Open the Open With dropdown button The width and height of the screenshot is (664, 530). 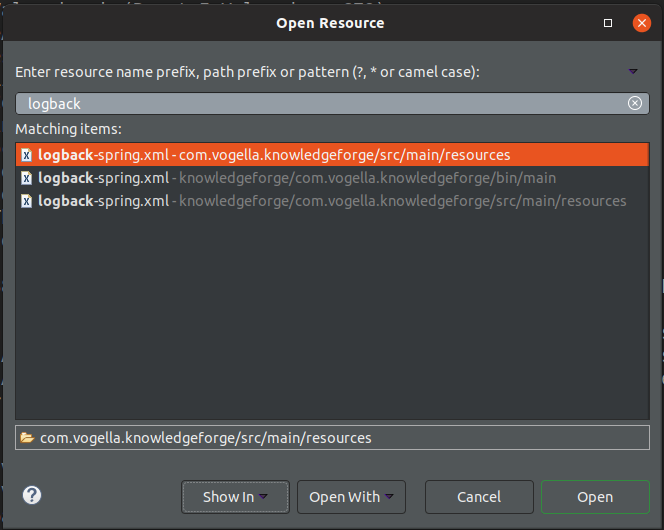(351, 497)
